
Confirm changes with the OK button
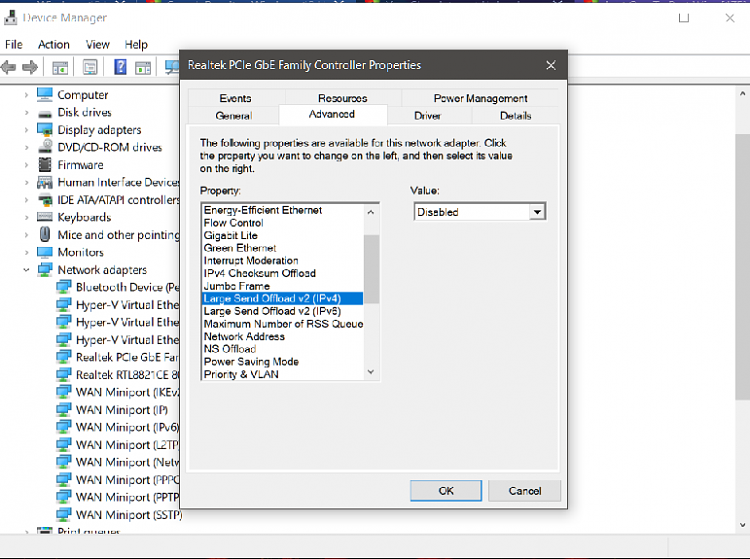pyautogui.click(x=446, y=491)
